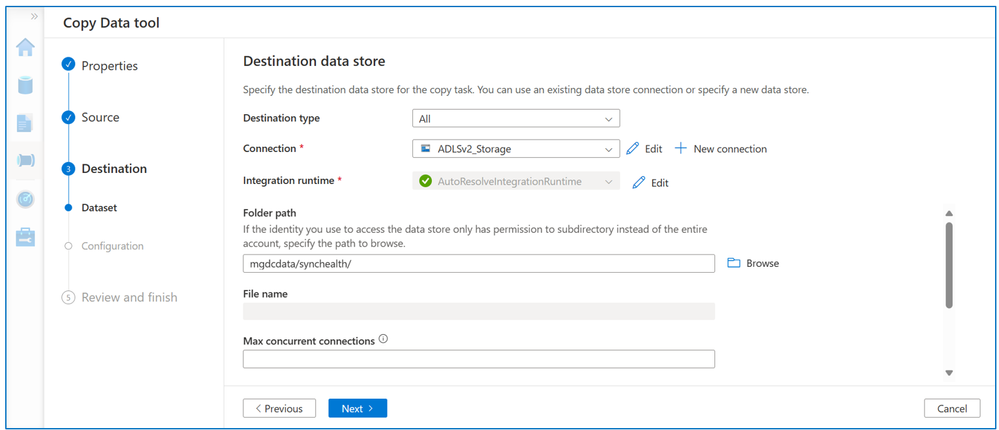Click the Cancel button
Image resolution: width=999 pixels, height=430 pixels.
click(x=952, y=408)
